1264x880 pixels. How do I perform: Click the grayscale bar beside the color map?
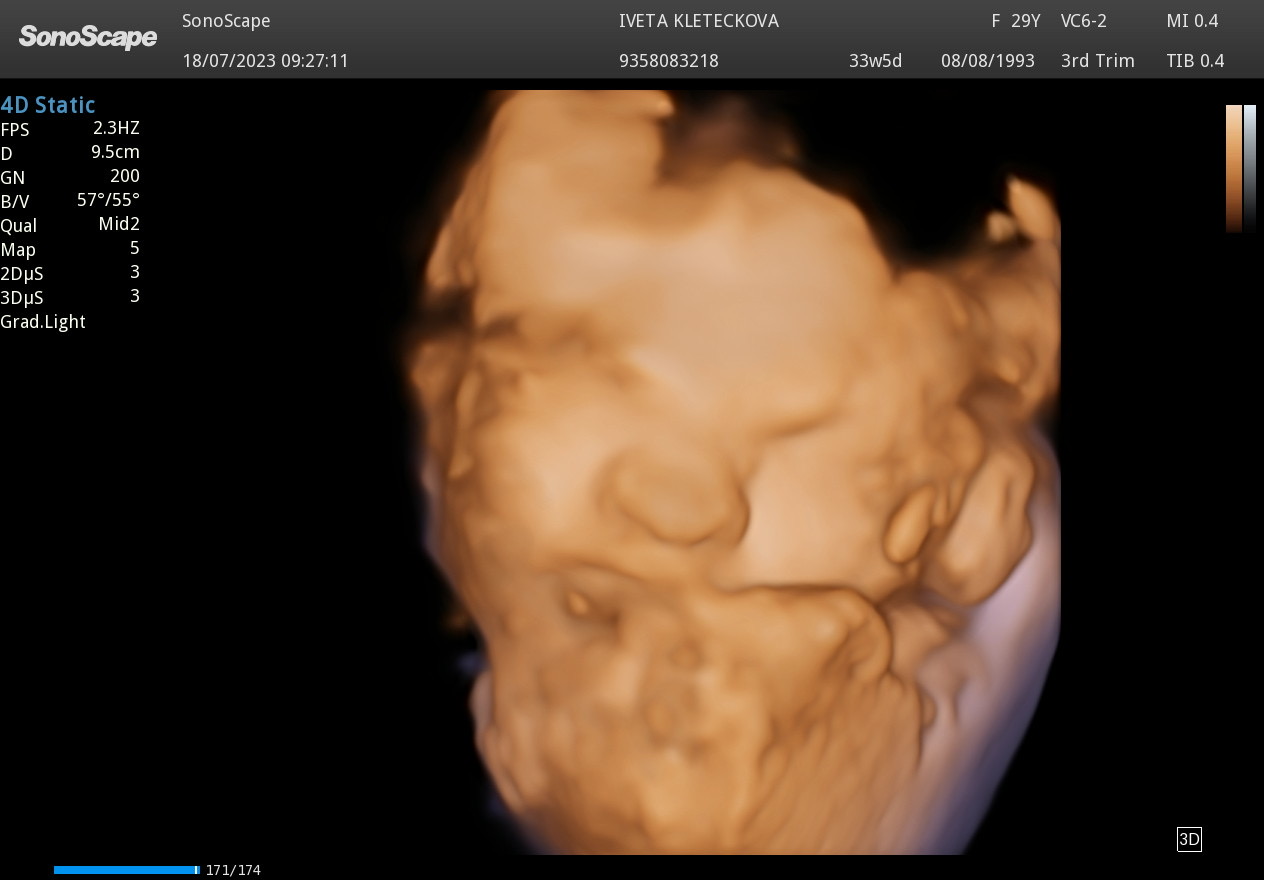point(1250,169)
